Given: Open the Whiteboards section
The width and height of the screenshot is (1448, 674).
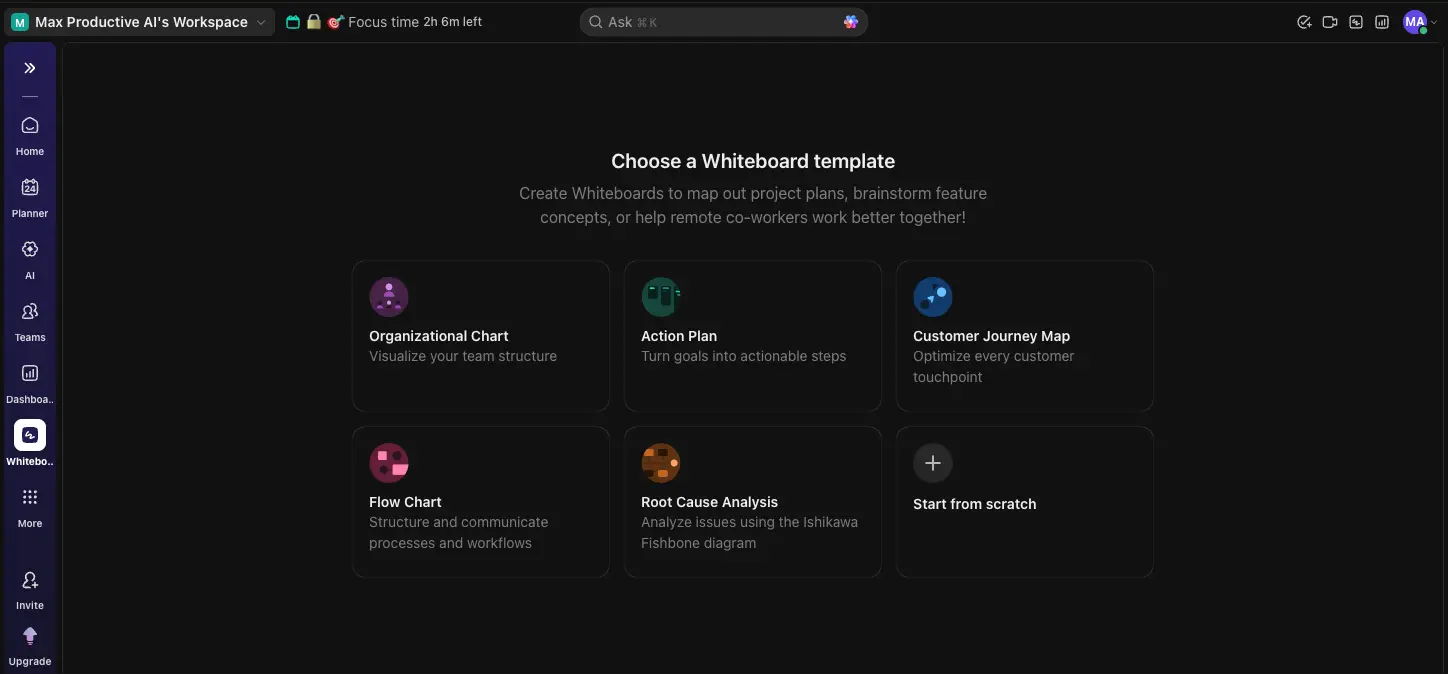Looking at the screenshot, I should [29, 441].
